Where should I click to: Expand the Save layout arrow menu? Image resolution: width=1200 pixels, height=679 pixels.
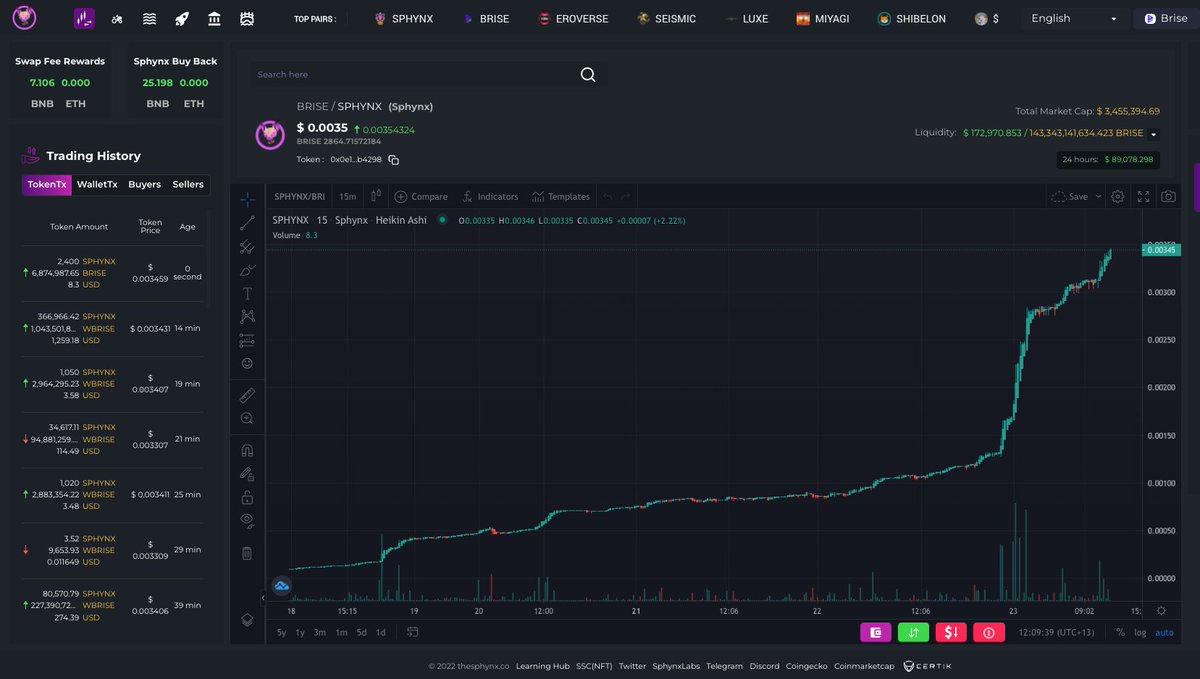(x=1098, y=197)
